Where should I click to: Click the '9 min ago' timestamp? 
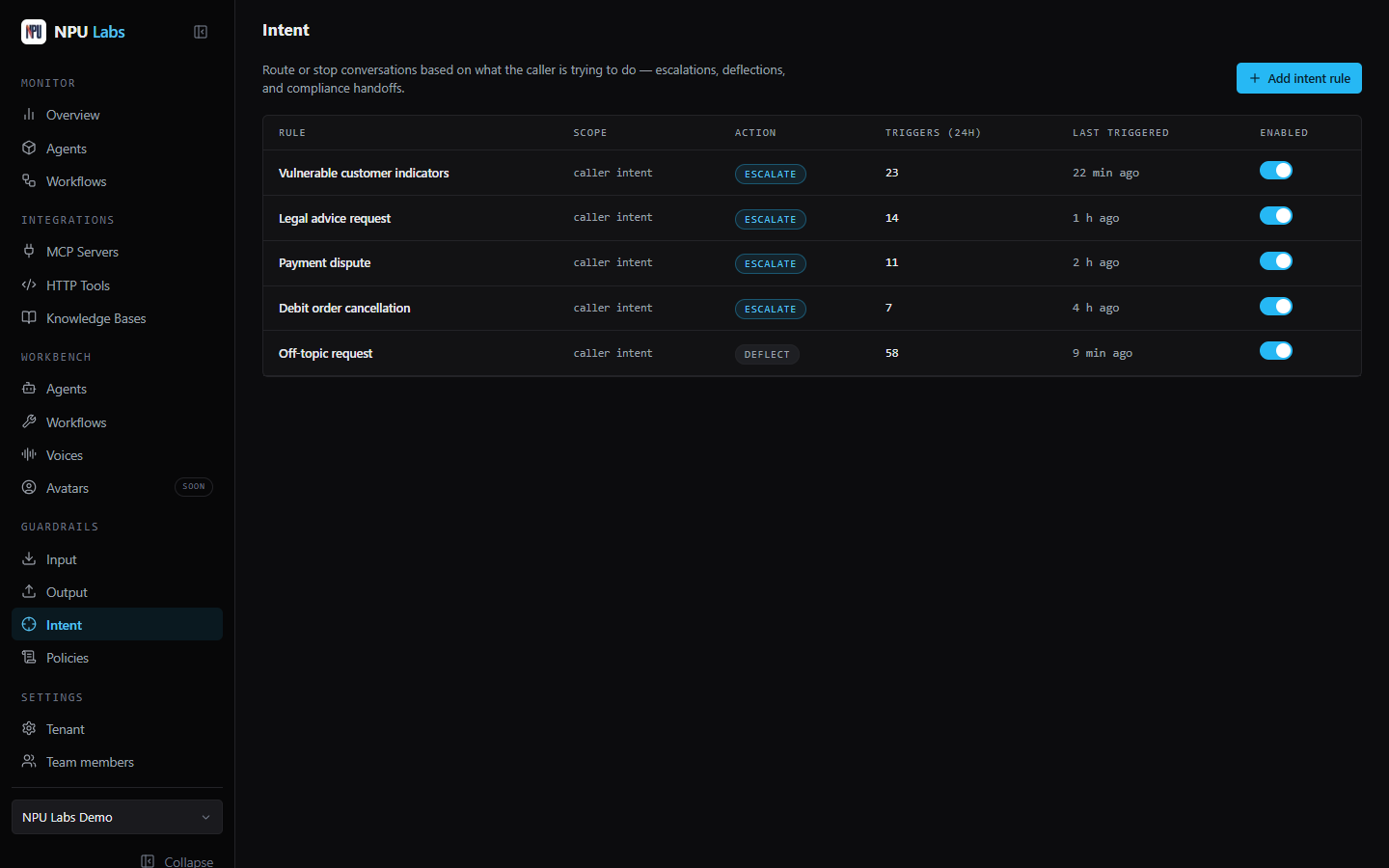[1103, 353]
